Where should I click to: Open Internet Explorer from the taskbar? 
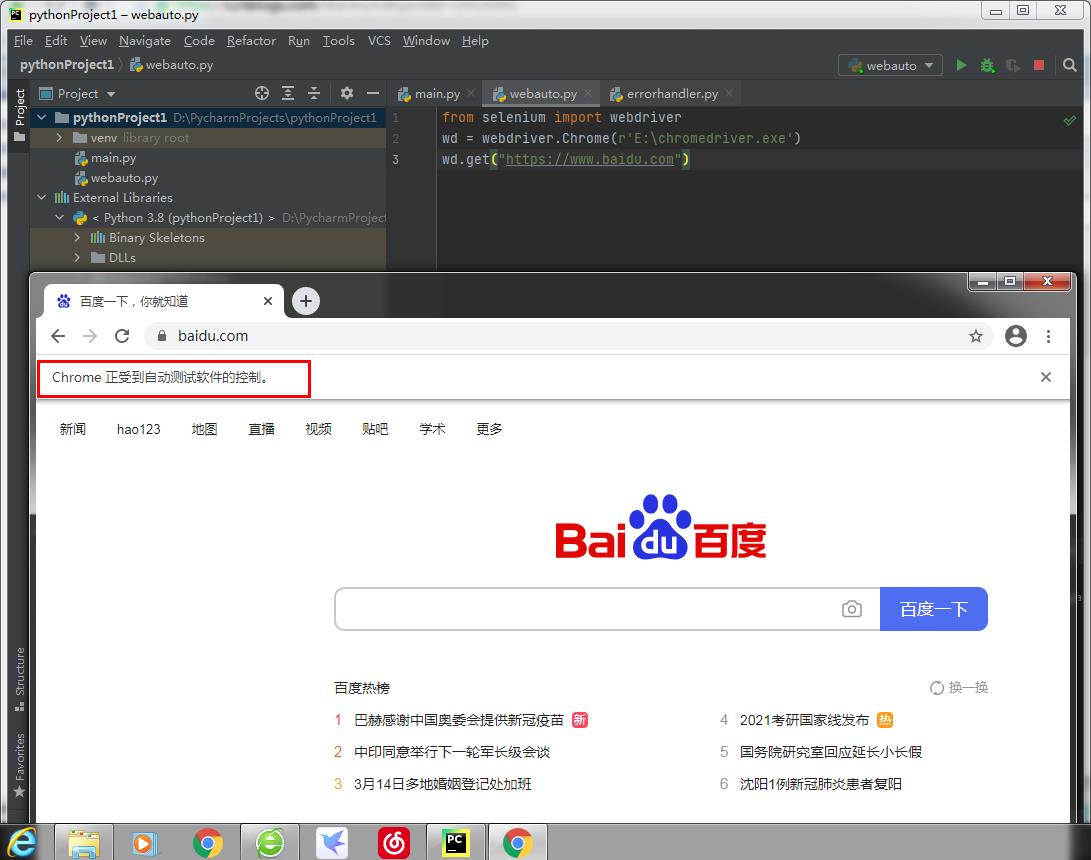[x=22, y=843]
